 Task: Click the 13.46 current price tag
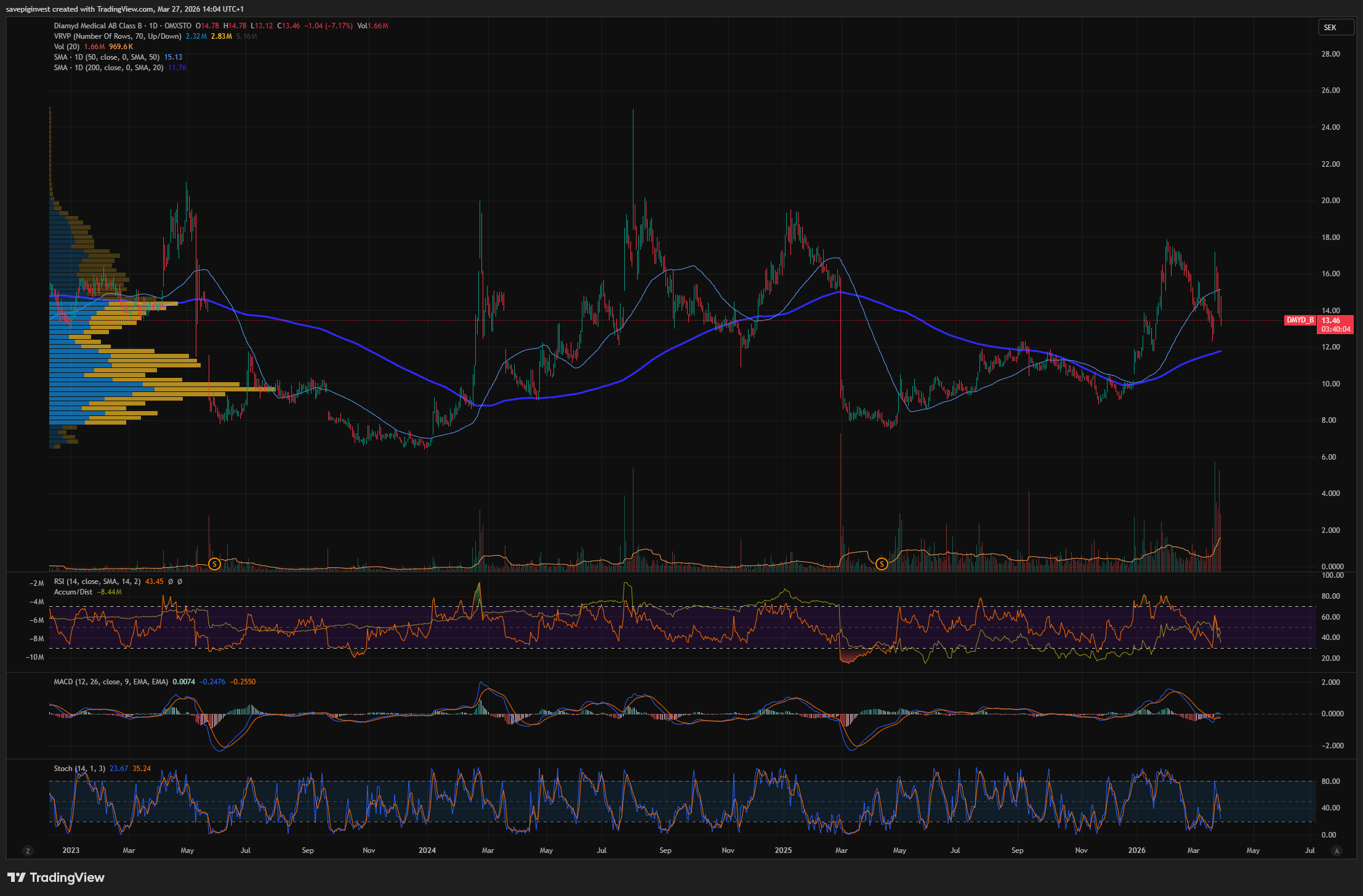tap(1331, 321)
